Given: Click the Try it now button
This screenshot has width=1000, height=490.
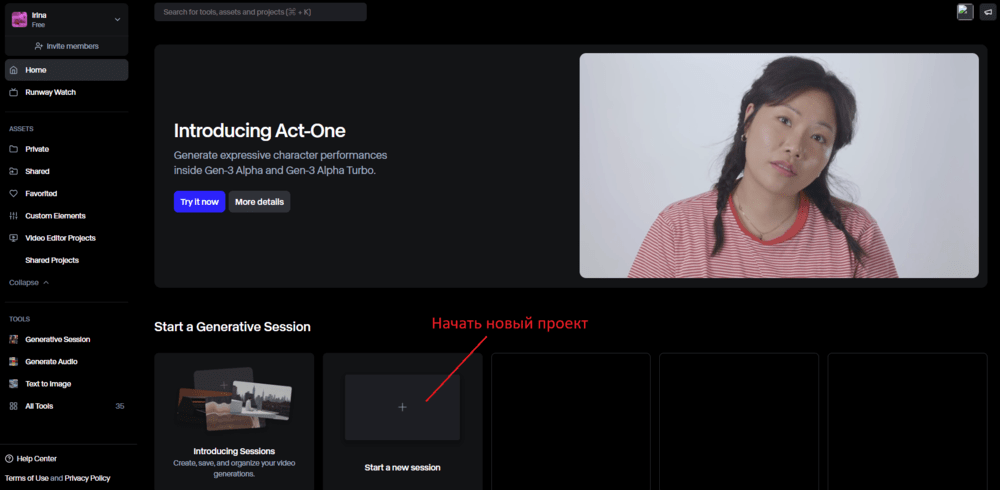Looking at the screenshot, I should (x=199, y=202).
